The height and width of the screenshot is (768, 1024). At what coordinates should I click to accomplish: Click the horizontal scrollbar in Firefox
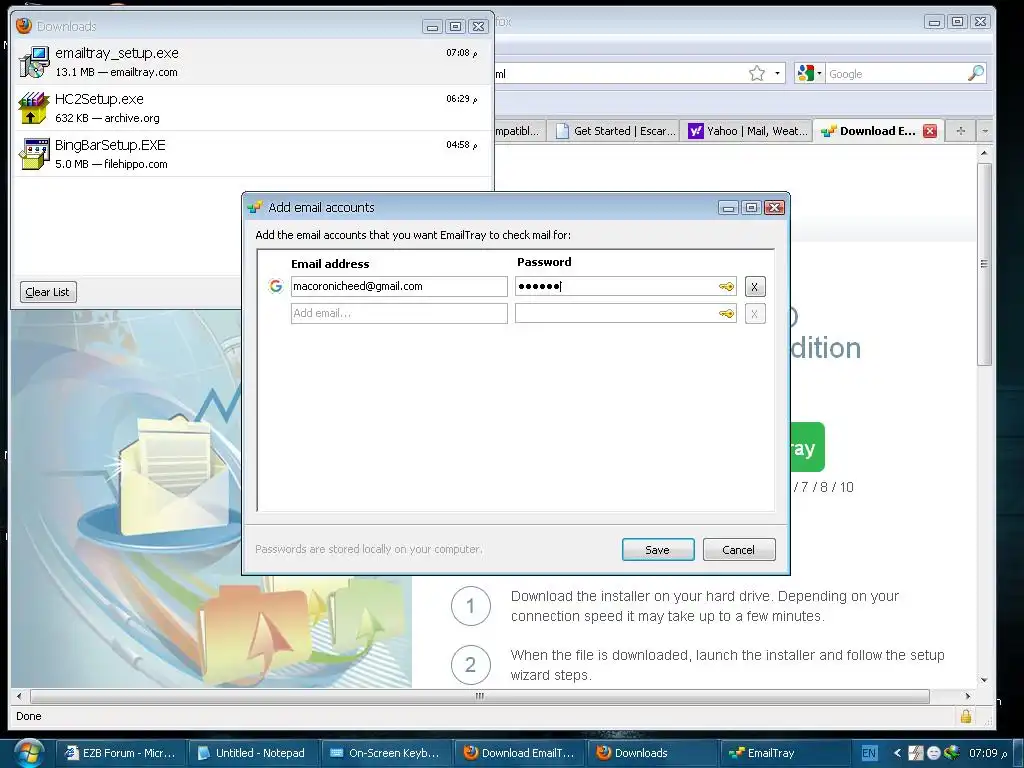479,696
